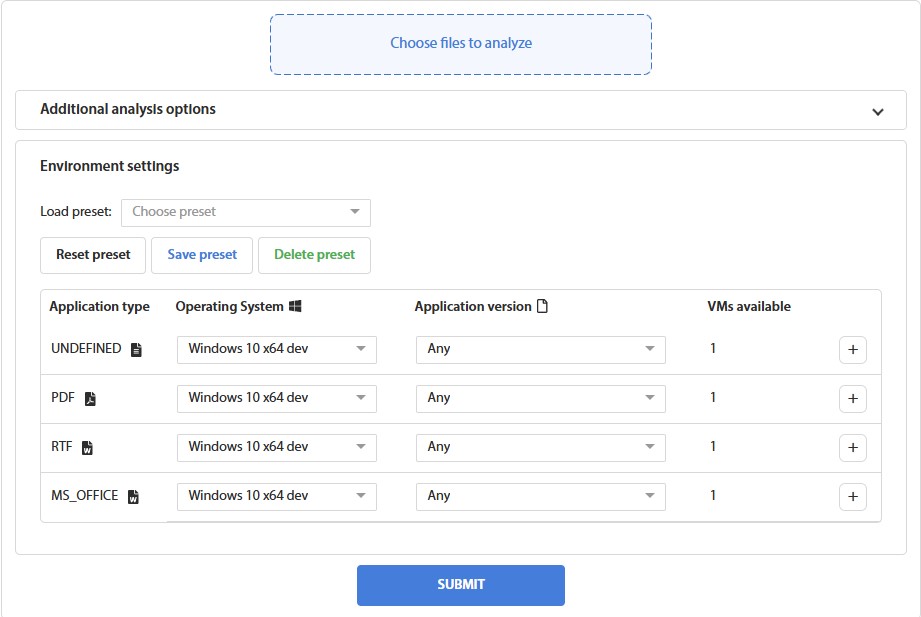Click the document icon next to Application version
Screen dimensions: 921x617
pyautogui.click(x=540, y=306)
